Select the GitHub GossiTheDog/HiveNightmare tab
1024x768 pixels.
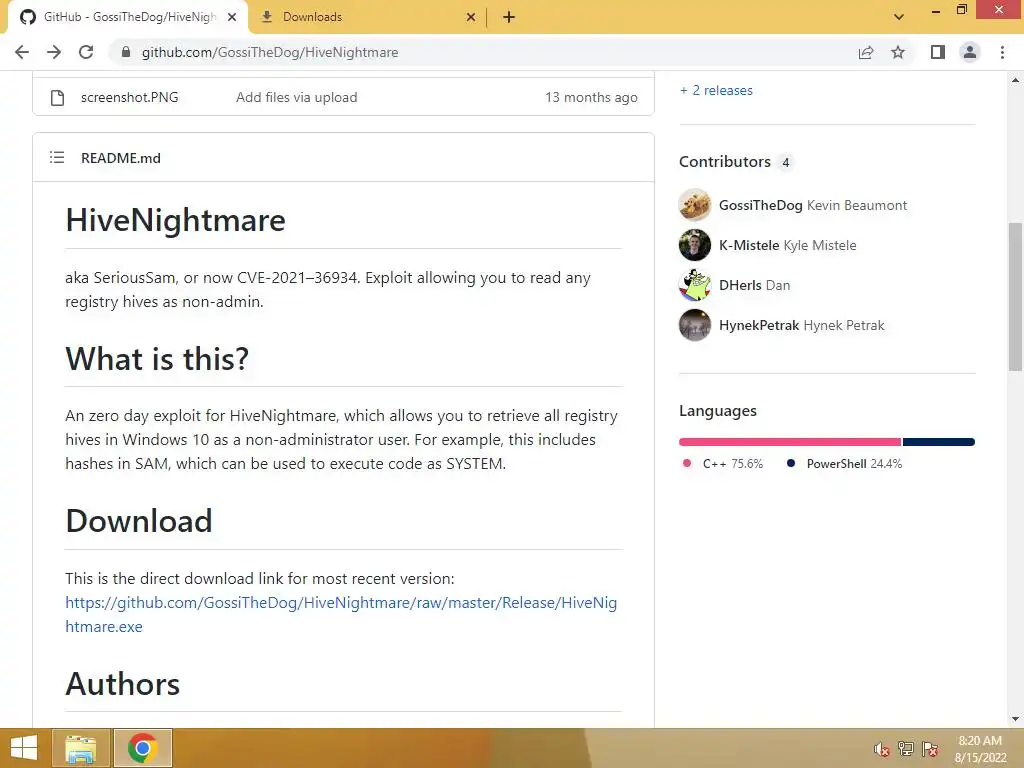(128, 17)
